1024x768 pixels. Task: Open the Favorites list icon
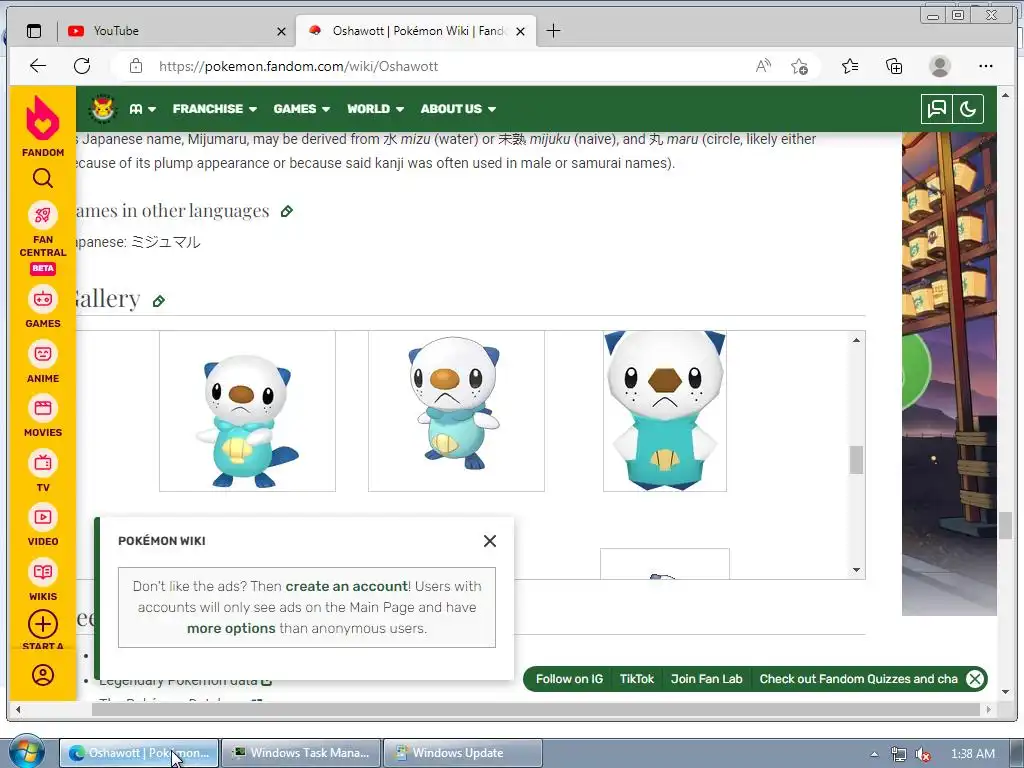(850, 66)
